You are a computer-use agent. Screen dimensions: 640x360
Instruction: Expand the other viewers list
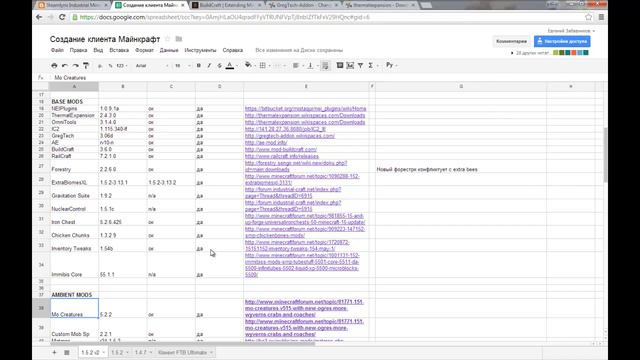click(512, 53)
